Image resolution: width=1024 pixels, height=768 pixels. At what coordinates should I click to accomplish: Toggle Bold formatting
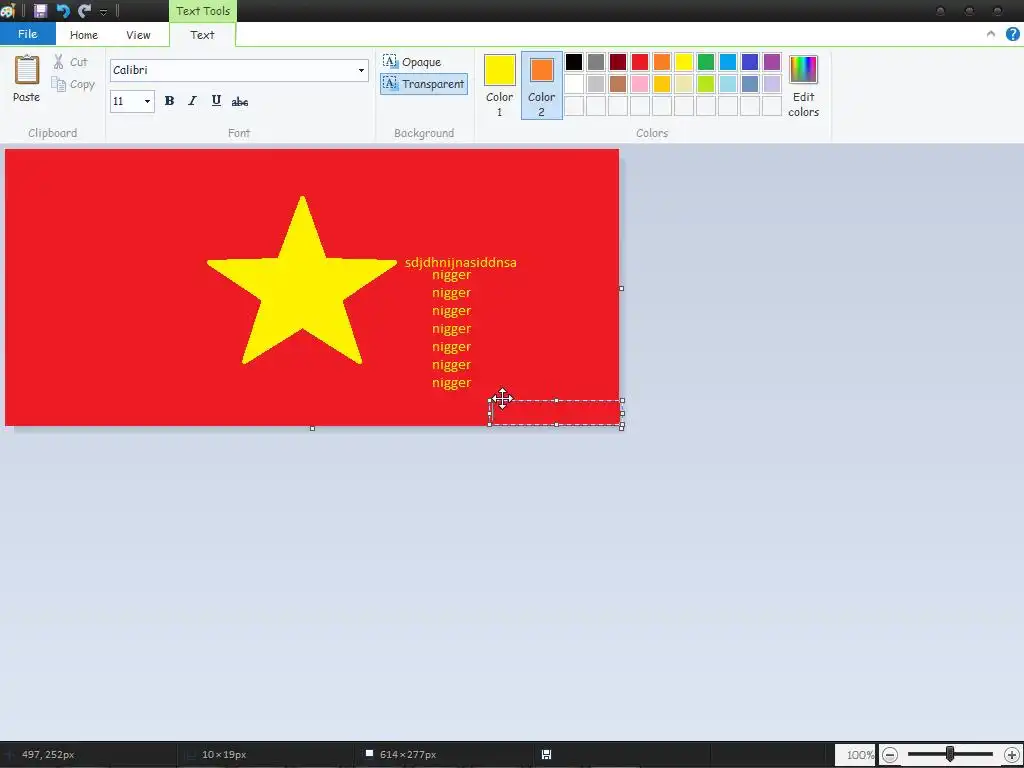pyautogui.click(x=169, y=101)
